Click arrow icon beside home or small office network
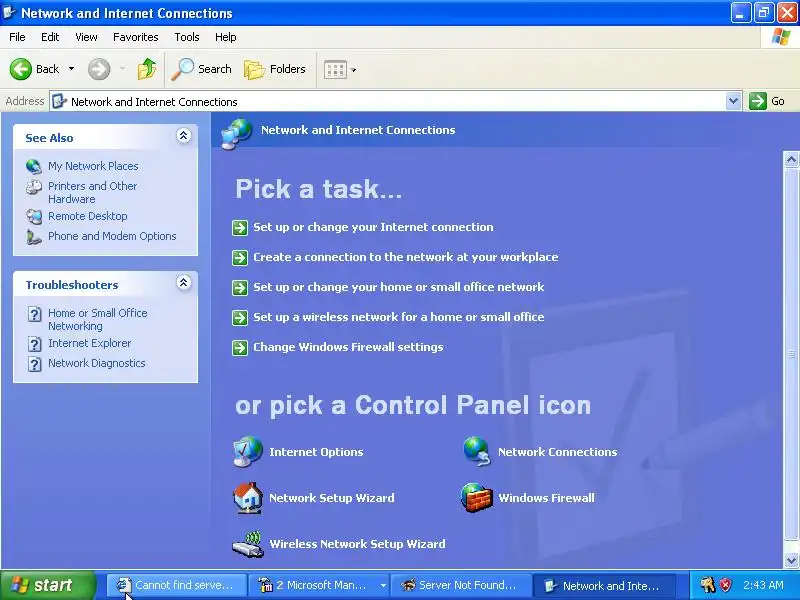800x600 pixels. click(240, 288)
